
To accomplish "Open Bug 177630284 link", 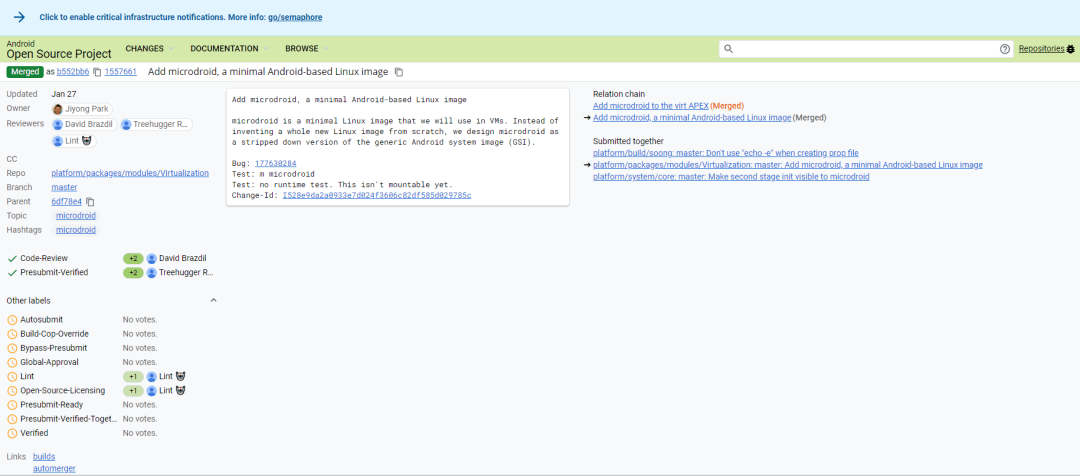I will coord(275,162).
